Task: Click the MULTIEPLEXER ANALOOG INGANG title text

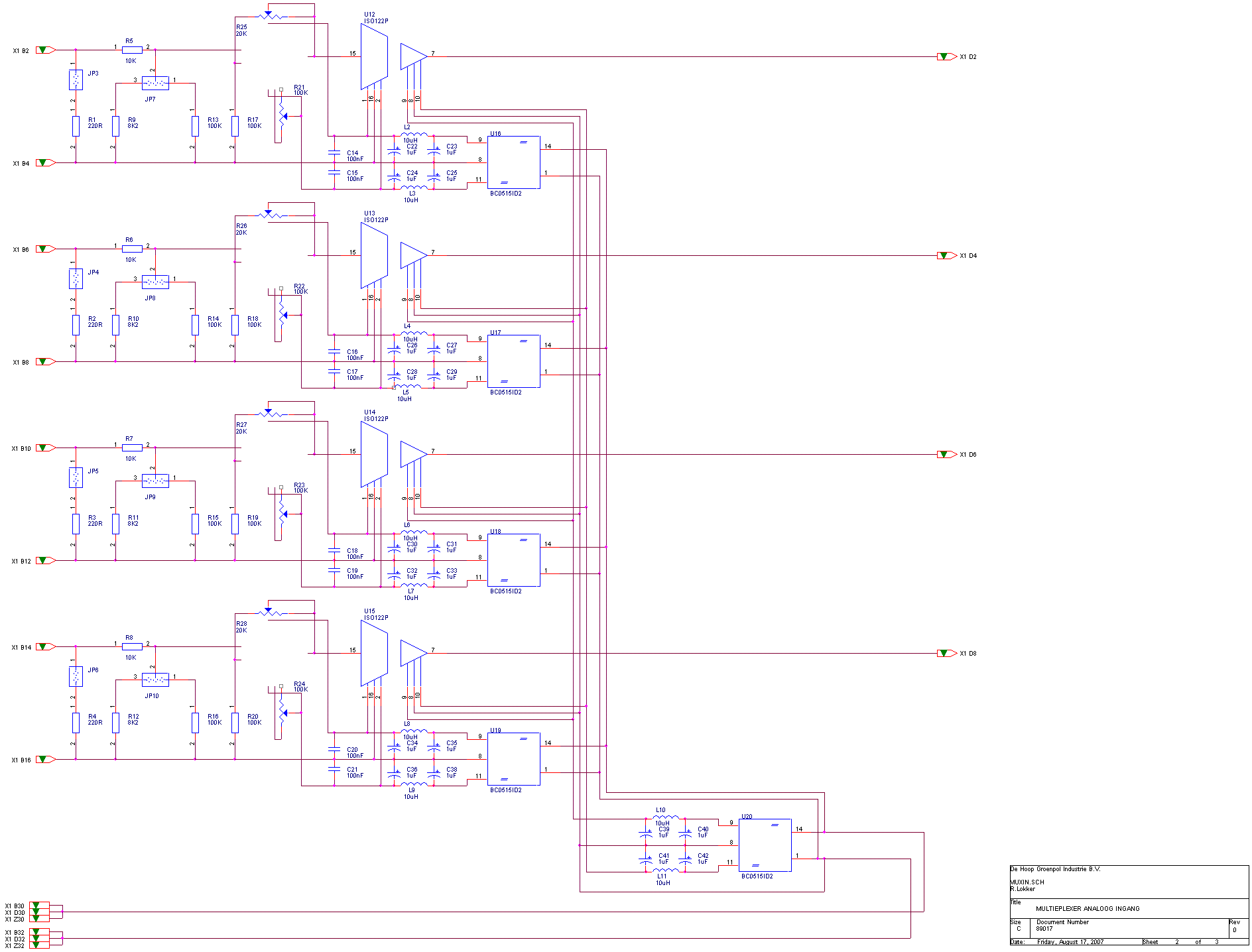Action: [1088, 909]
